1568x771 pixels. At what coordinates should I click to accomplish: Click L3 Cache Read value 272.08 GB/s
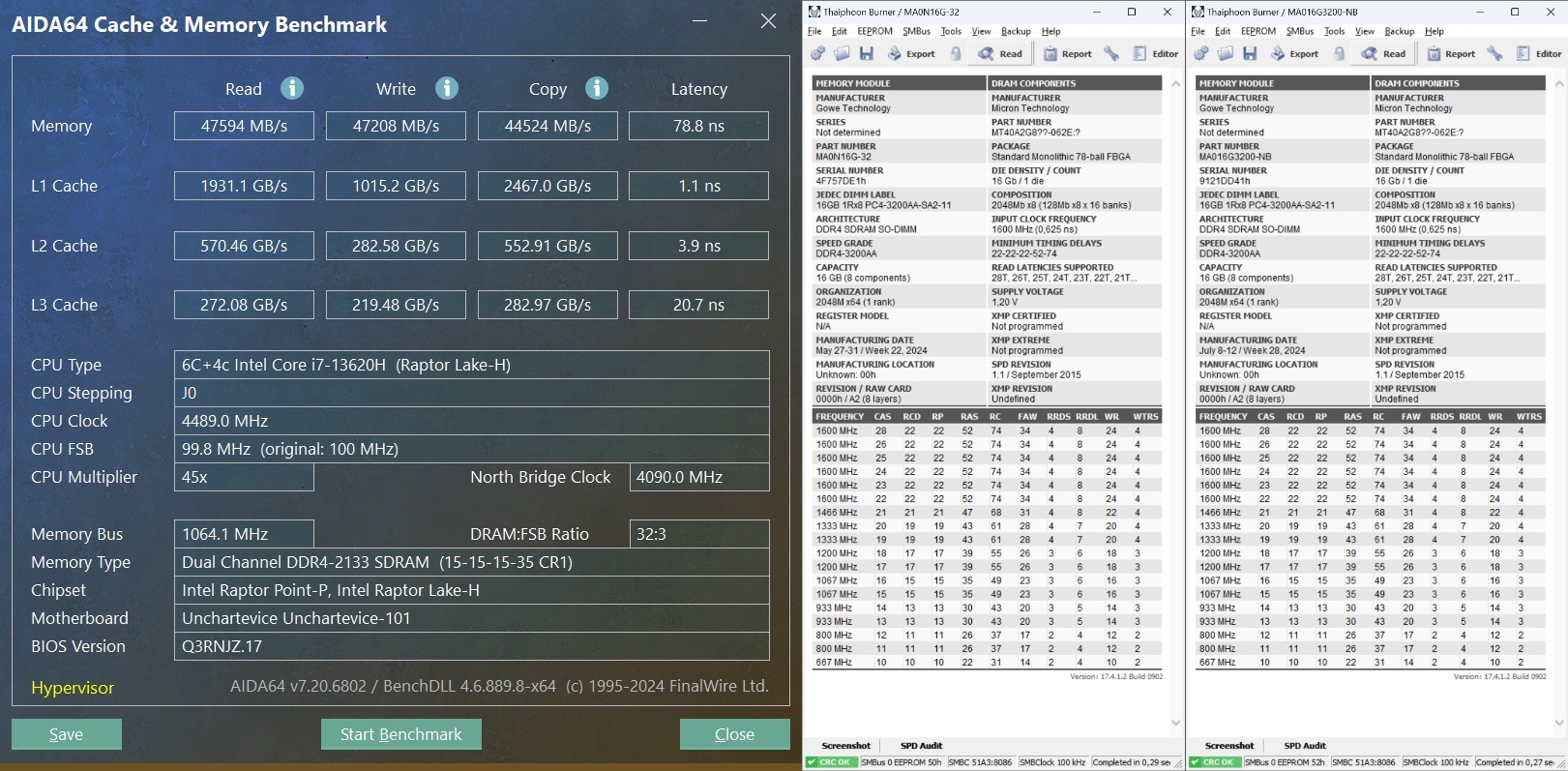tap(244, 305)
